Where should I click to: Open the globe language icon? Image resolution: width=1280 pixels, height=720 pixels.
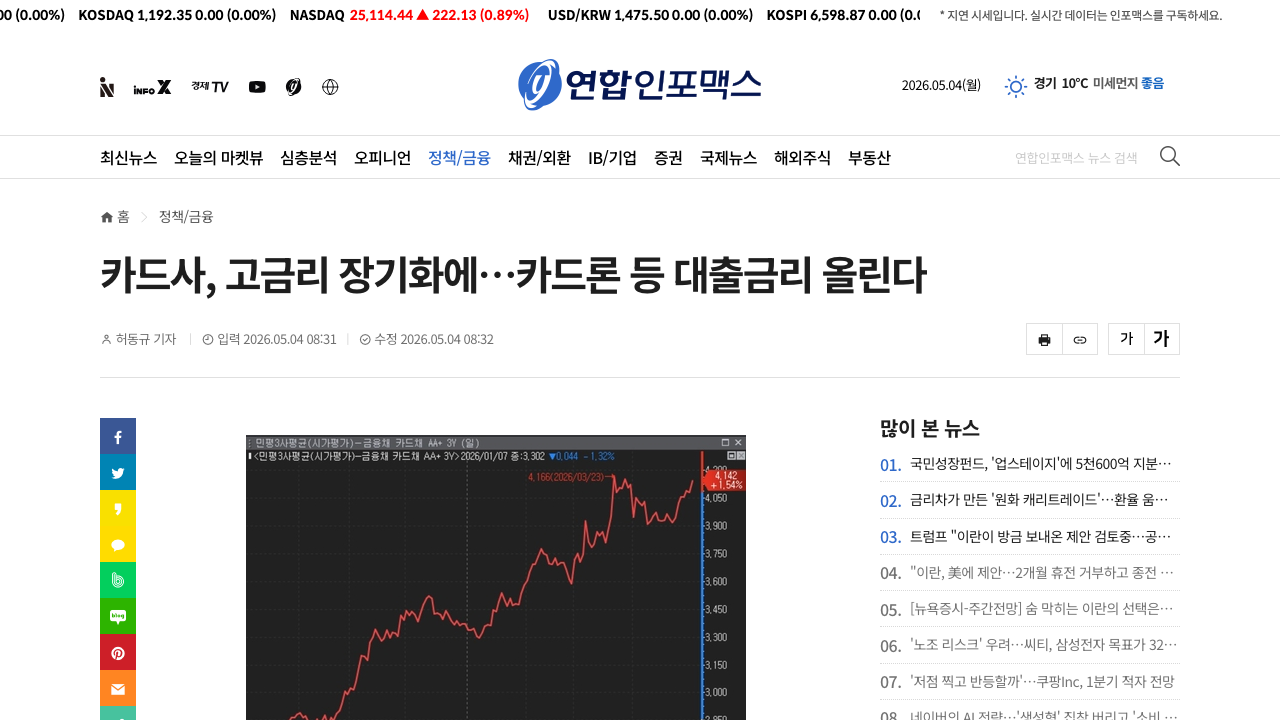pos(330,87)
